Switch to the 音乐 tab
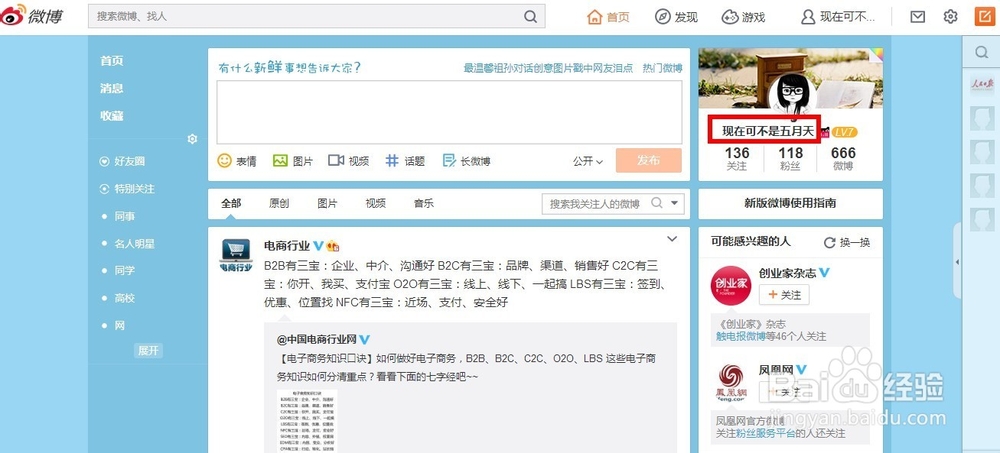Image resolution: width=1000 pixels, height=453 pixels. click(424, 204)
